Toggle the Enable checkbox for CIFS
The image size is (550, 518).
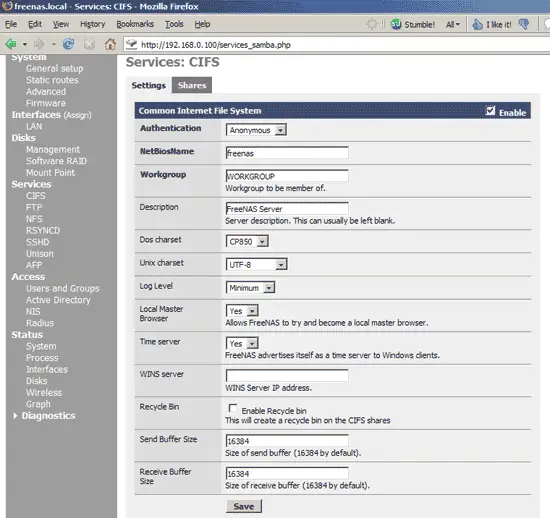490,111
